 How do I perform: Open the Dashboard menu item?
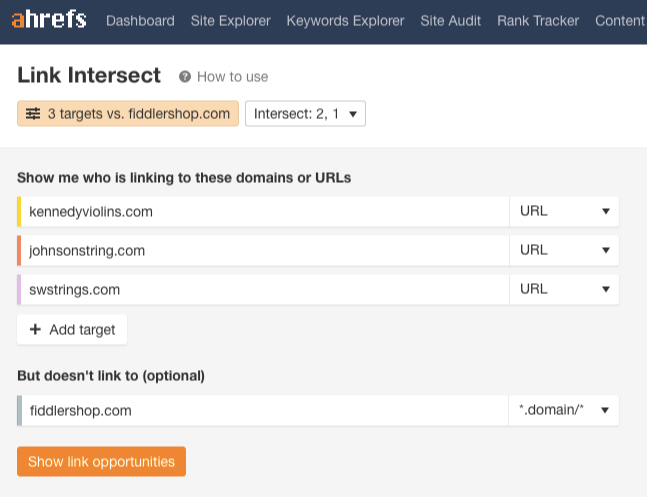[x=140, y=21]
